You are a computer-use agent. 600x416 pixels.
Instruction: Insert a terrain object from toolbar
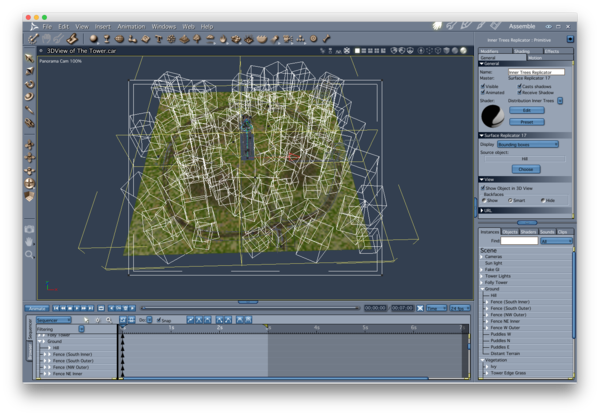point(184,39)
